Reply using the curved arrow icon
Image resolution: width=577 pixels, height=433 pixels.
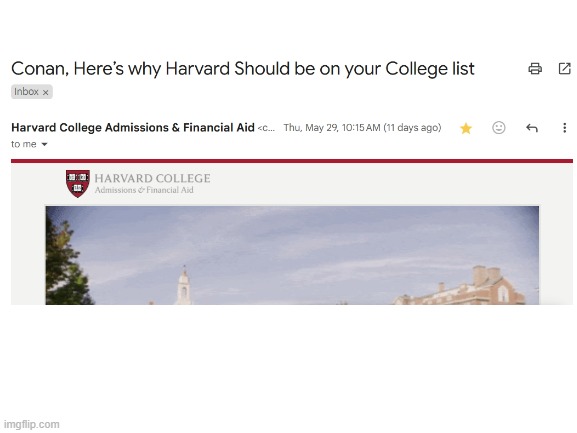pyautogui.click(x=532, y=128)
